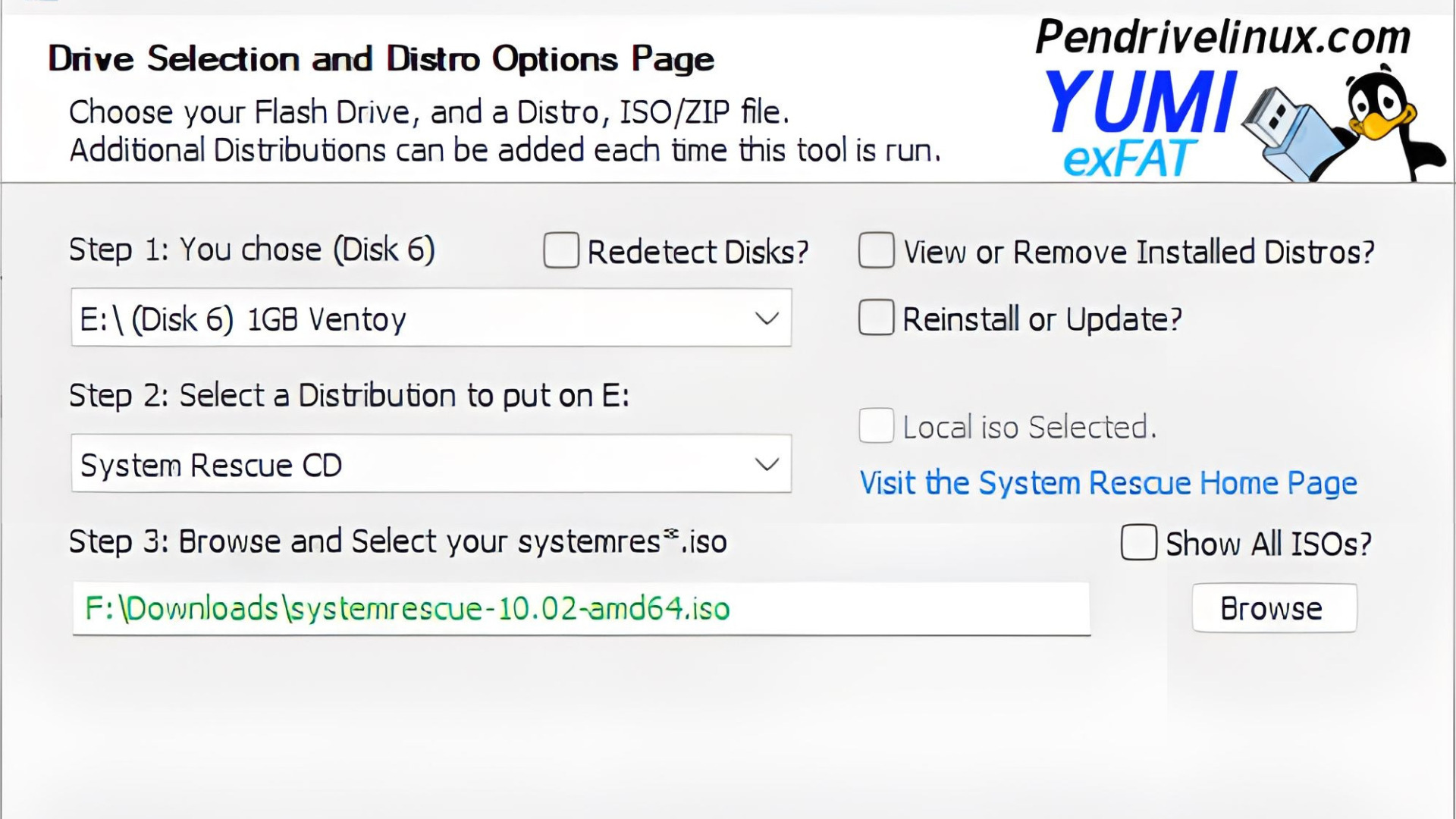Toggle the Reinstall or Update checkbox
1456x819 pixels.
876,318
